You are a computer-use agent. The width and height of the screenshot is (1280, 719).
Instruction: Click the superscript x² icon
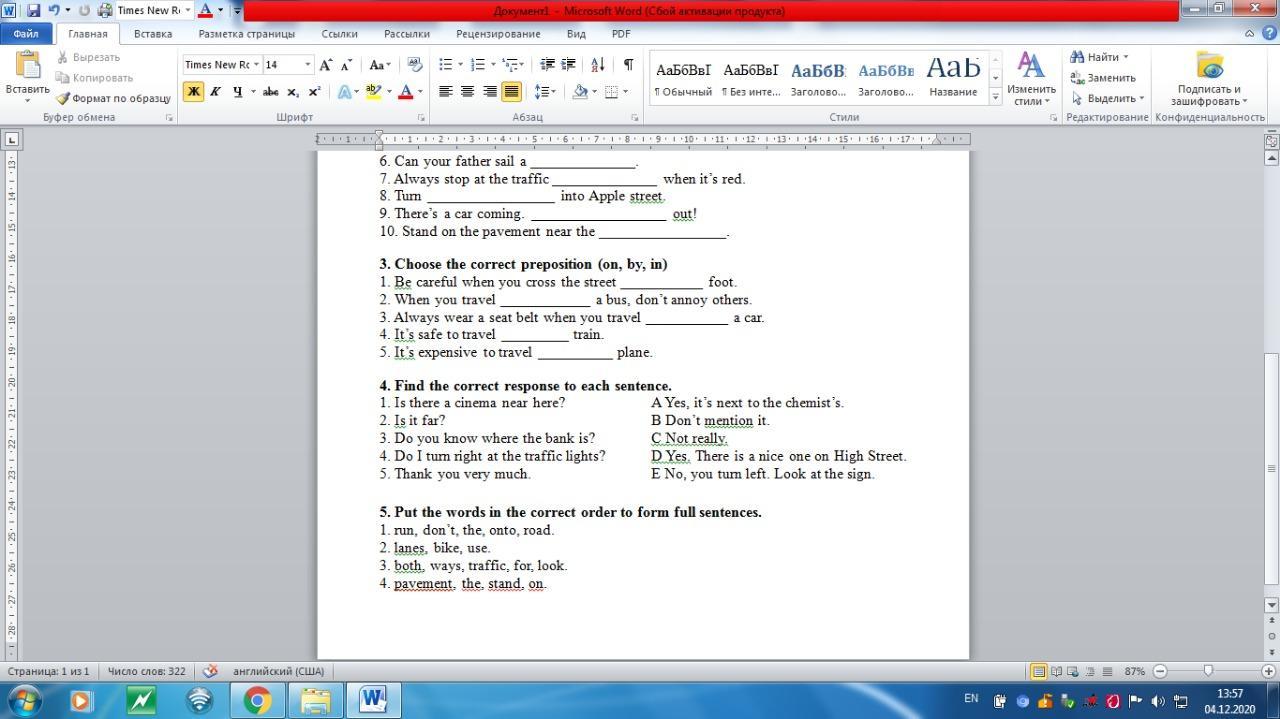(314, 92)
